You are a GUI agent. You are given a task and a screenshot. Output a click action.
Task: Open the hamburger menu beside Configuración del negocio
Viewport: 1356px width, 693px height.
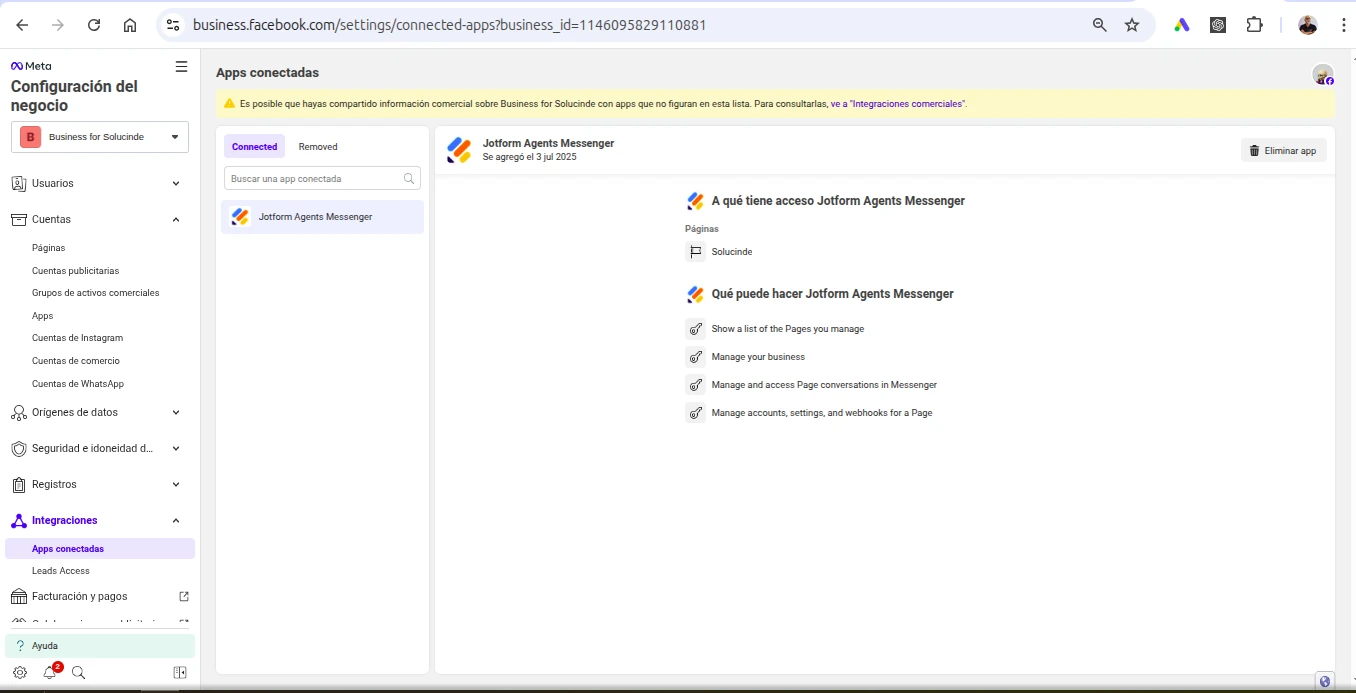[x=181, y=66]
